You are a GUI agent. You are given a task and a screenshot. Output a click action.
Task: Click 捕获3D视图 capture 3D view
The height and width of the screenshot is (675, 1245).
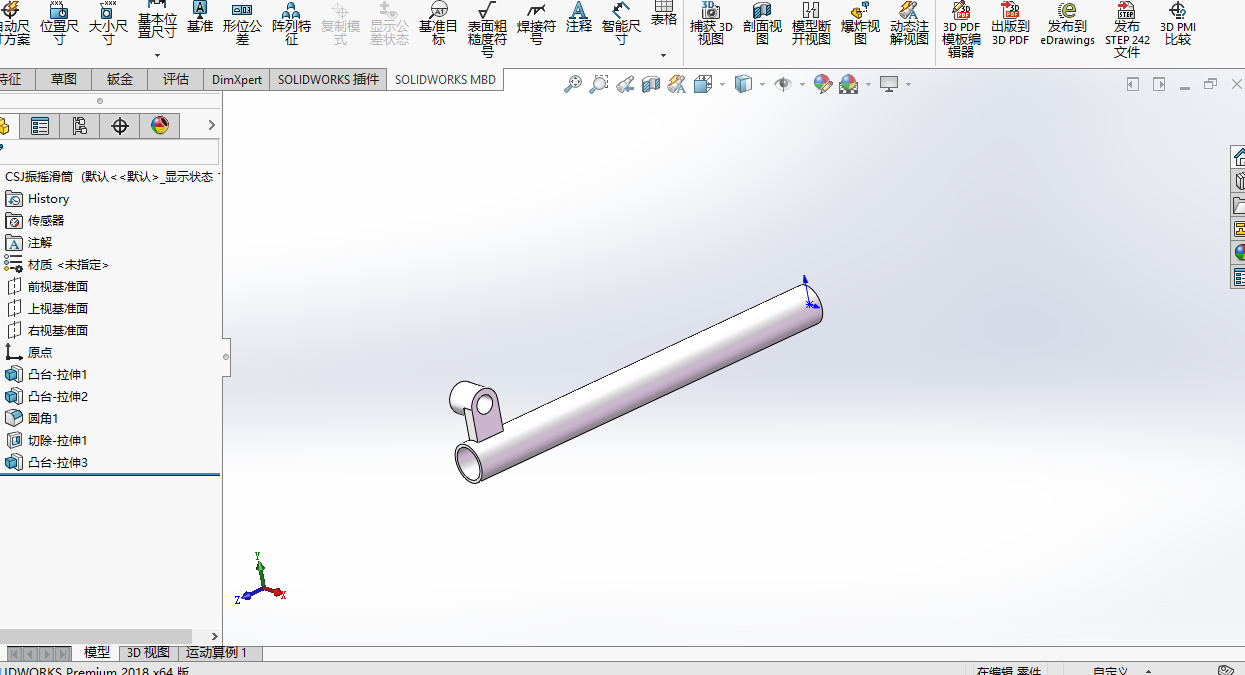(x=711, y=24)
